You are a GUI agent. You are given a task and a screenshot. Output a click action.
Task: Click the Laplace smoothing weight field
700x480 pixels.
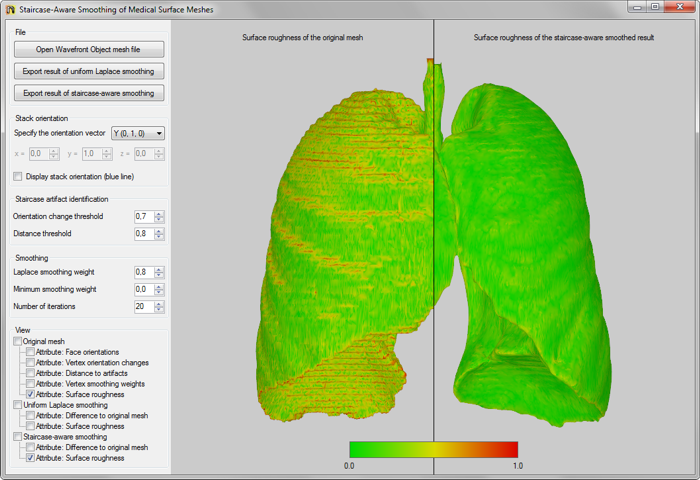(144, 272)
